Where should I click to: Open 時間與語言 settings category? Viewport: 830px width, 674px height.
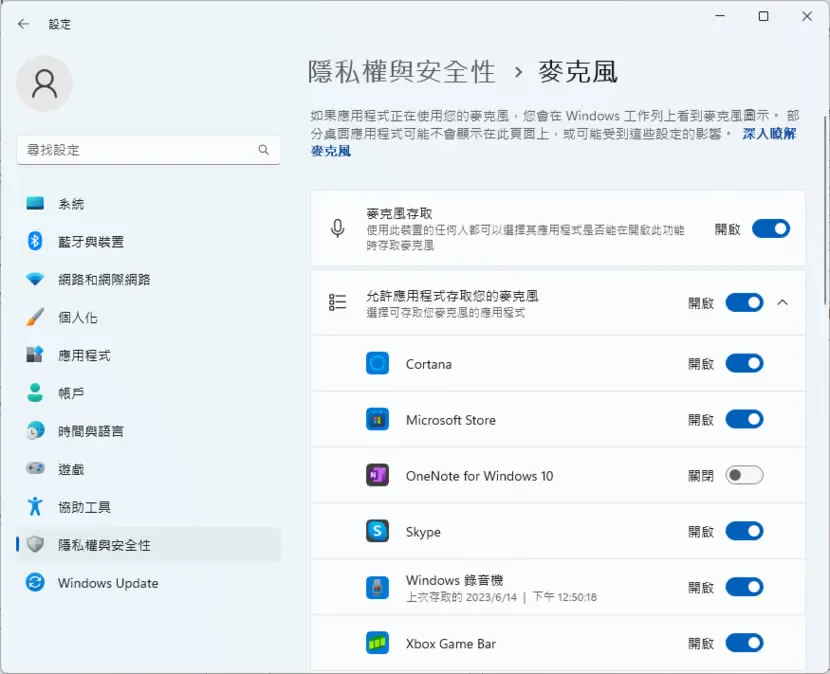pyautogui.click(x=149, y=431)
